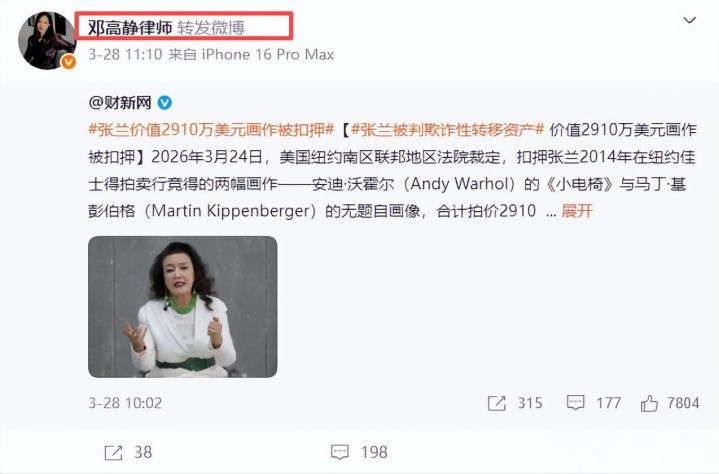Image resolution: width=719 pixels, height=474 pixels.
Task: Click the orange verified badge on avatar
Action: (69, 62)
